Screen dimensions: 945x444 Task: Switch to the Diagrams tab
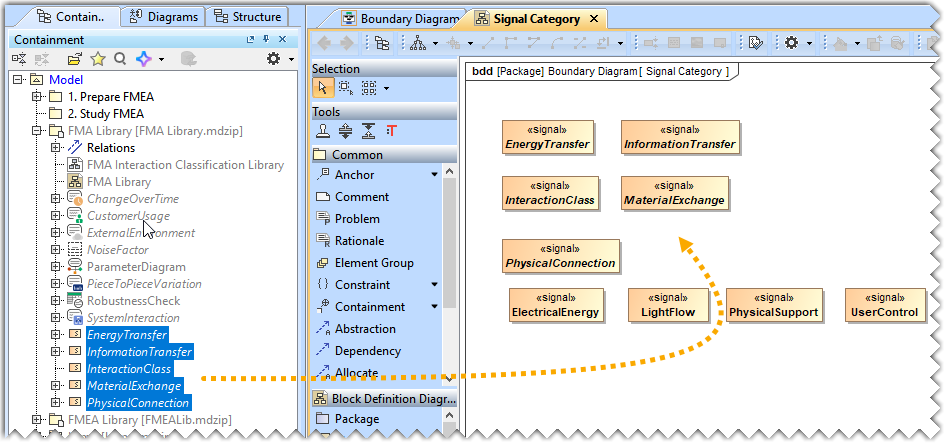point(166,16)
